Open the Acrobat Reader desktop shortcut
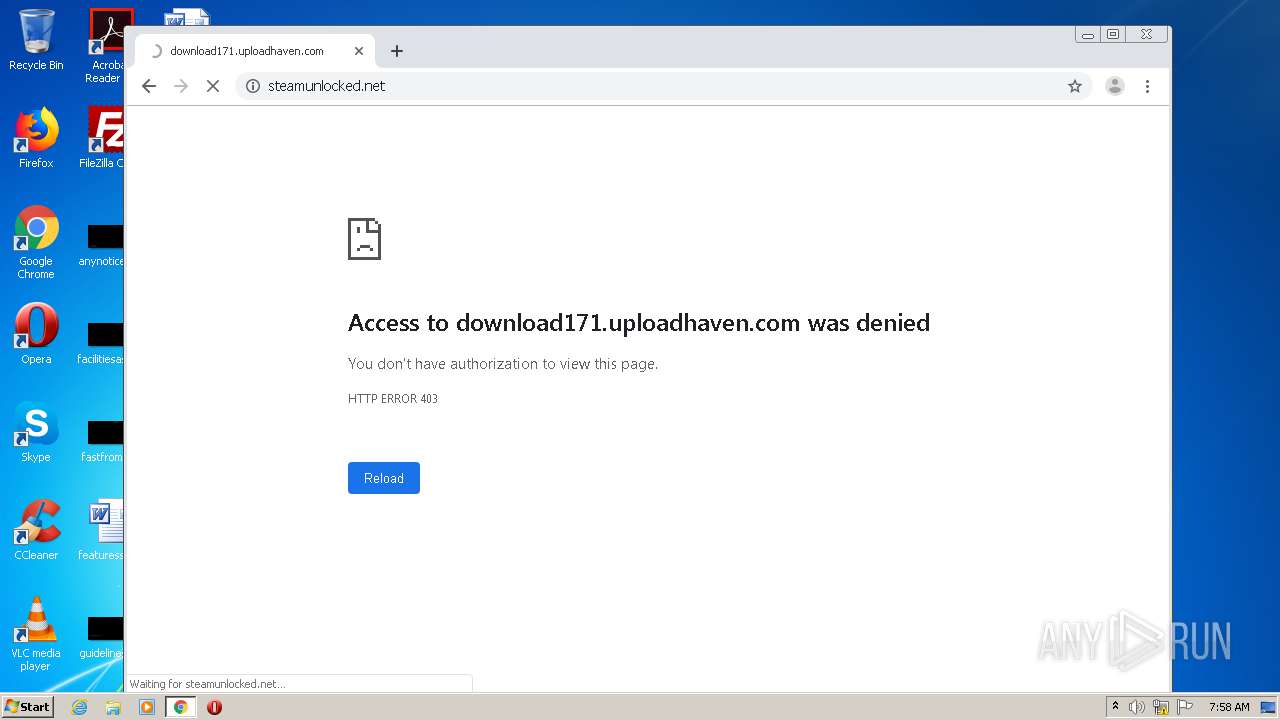This screenshot has width=1280, height=720. click(x=107, y=46)
